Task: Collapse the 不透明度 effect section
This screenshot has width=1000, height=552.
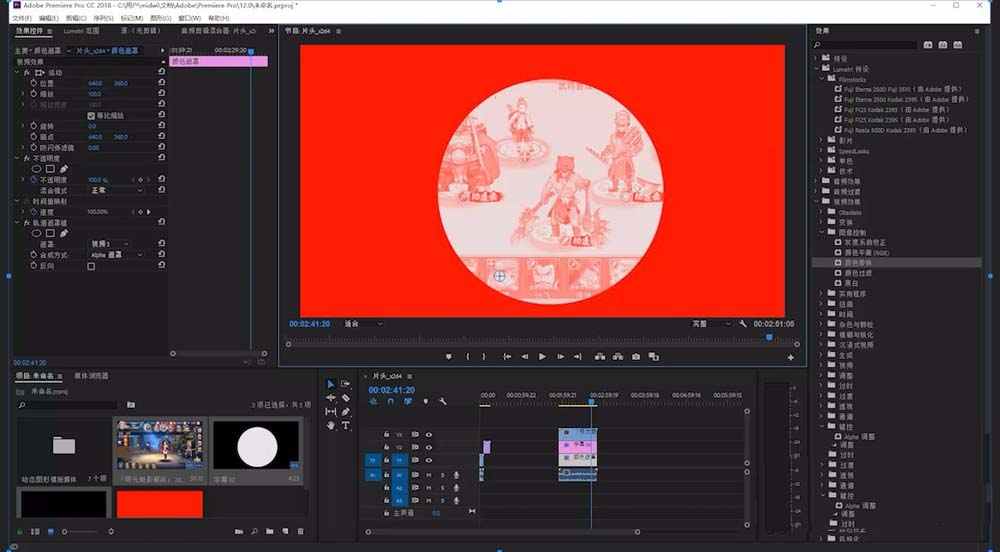Action: 17,159
